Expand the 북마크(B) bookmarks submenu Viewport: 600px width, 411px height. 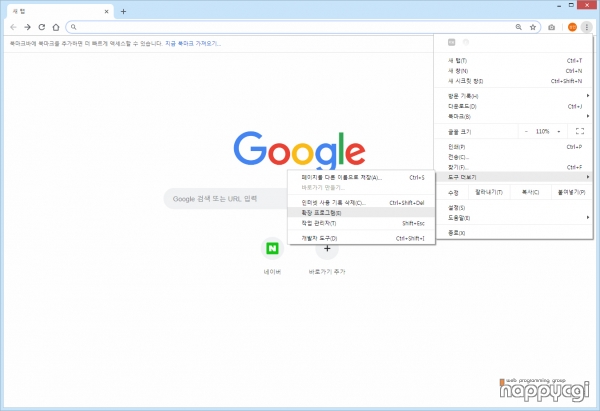pyautogui.click(x=514, y=116)
